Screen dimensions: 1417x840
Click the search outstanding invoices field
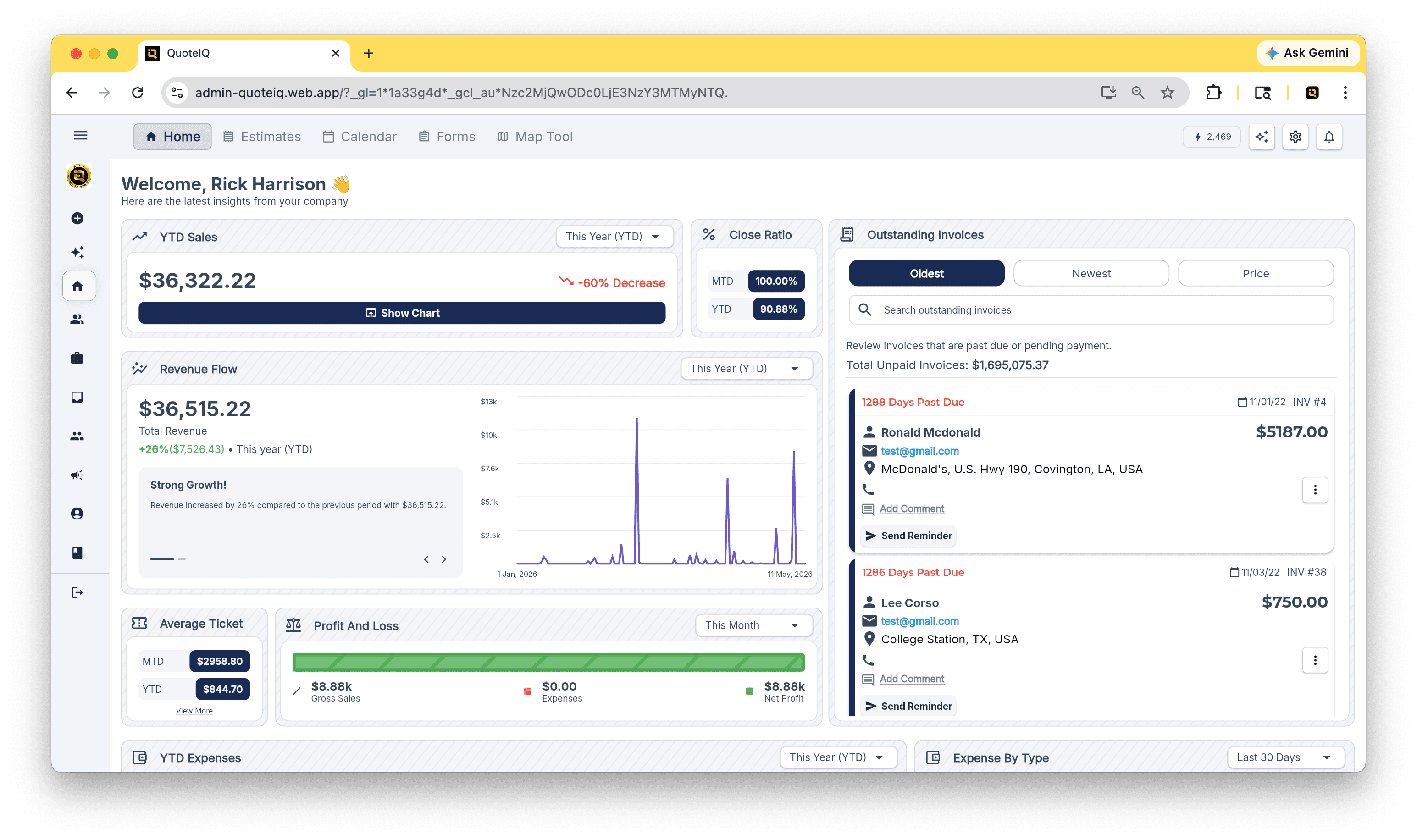(1091, 310)
